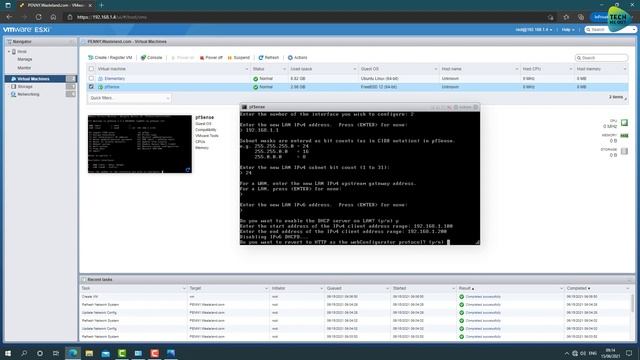This screenshot has width=640, height=360.
Task: Open File Explorer from the taskbar
Action: click(x=89, y=353)
